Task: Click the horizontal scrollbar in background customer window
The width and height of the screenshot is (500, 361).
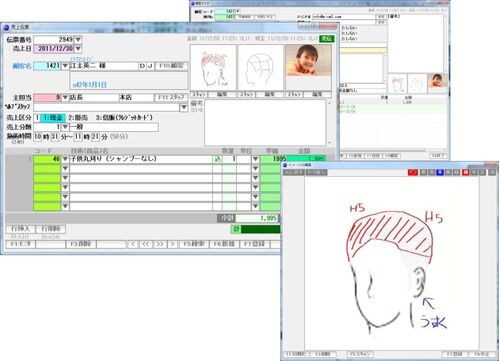Action: [383, 150]
